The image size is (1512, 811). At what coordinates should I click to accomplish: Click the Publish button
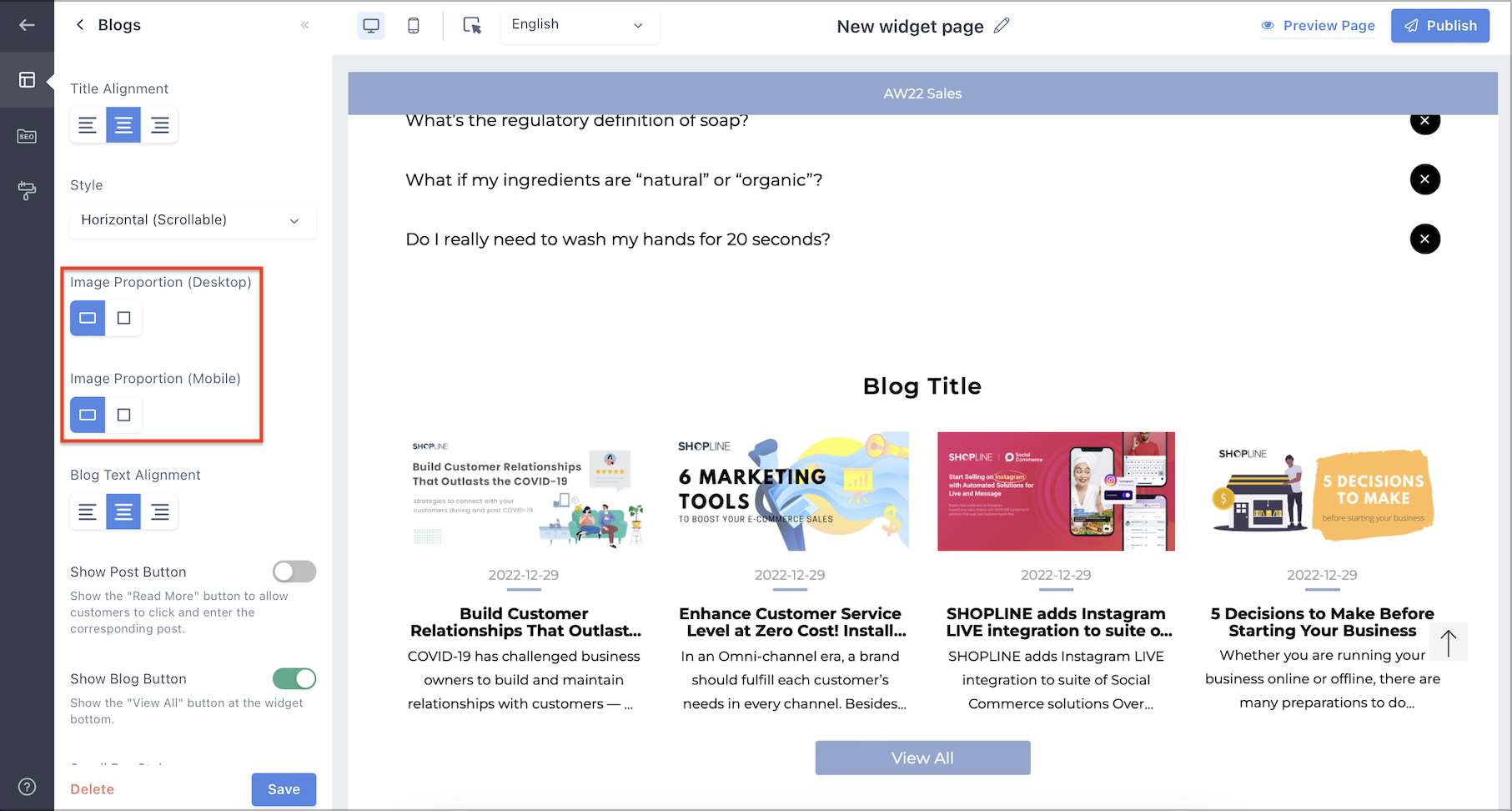click(x=1440, y=26)
